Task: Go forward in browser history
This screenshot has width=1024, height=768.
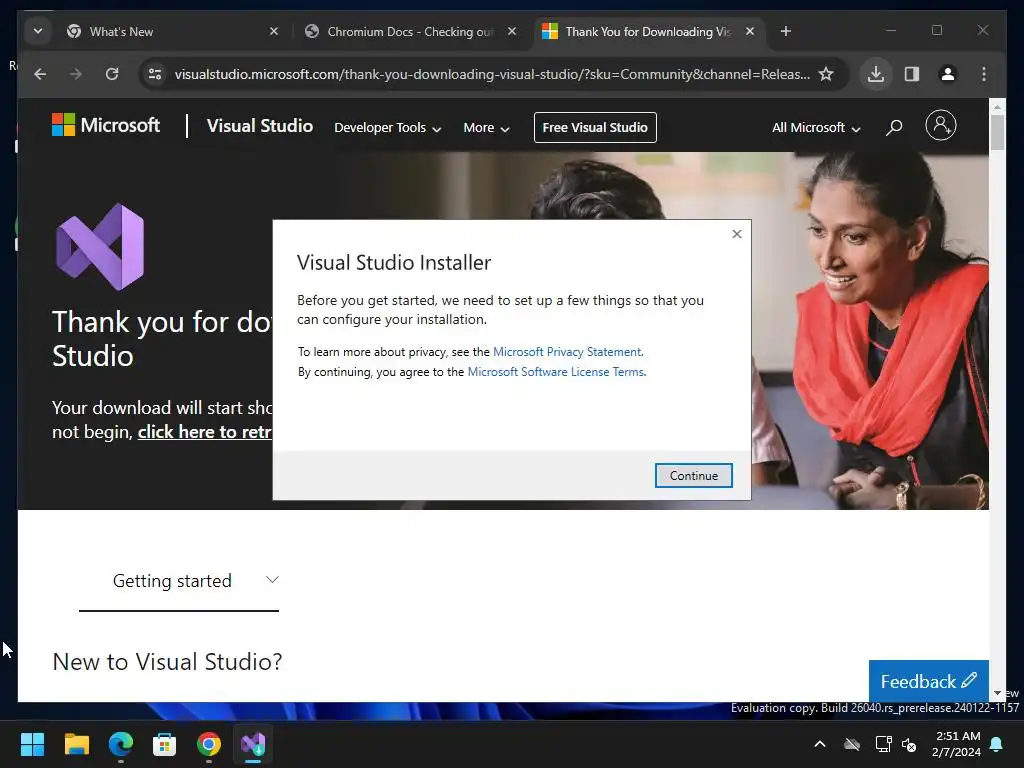Action: [x=76, y=74]
